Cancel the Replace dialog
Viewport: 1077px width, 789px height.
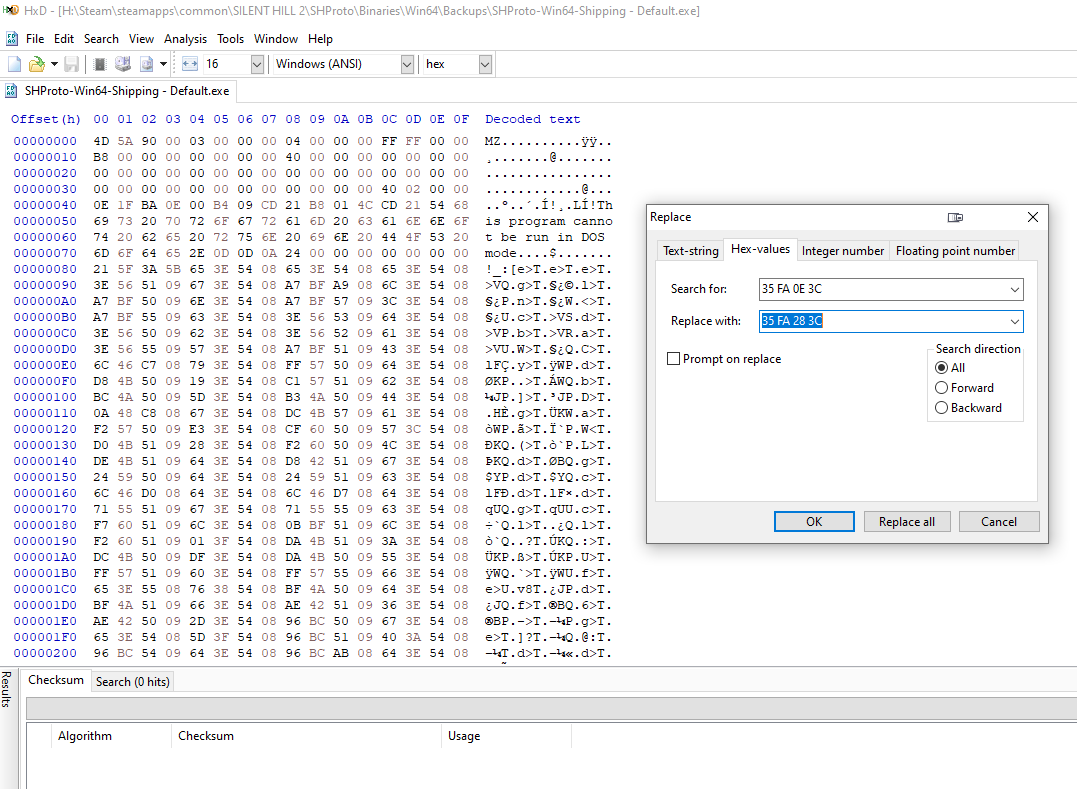pyautogui.click(x=999, y=521)
